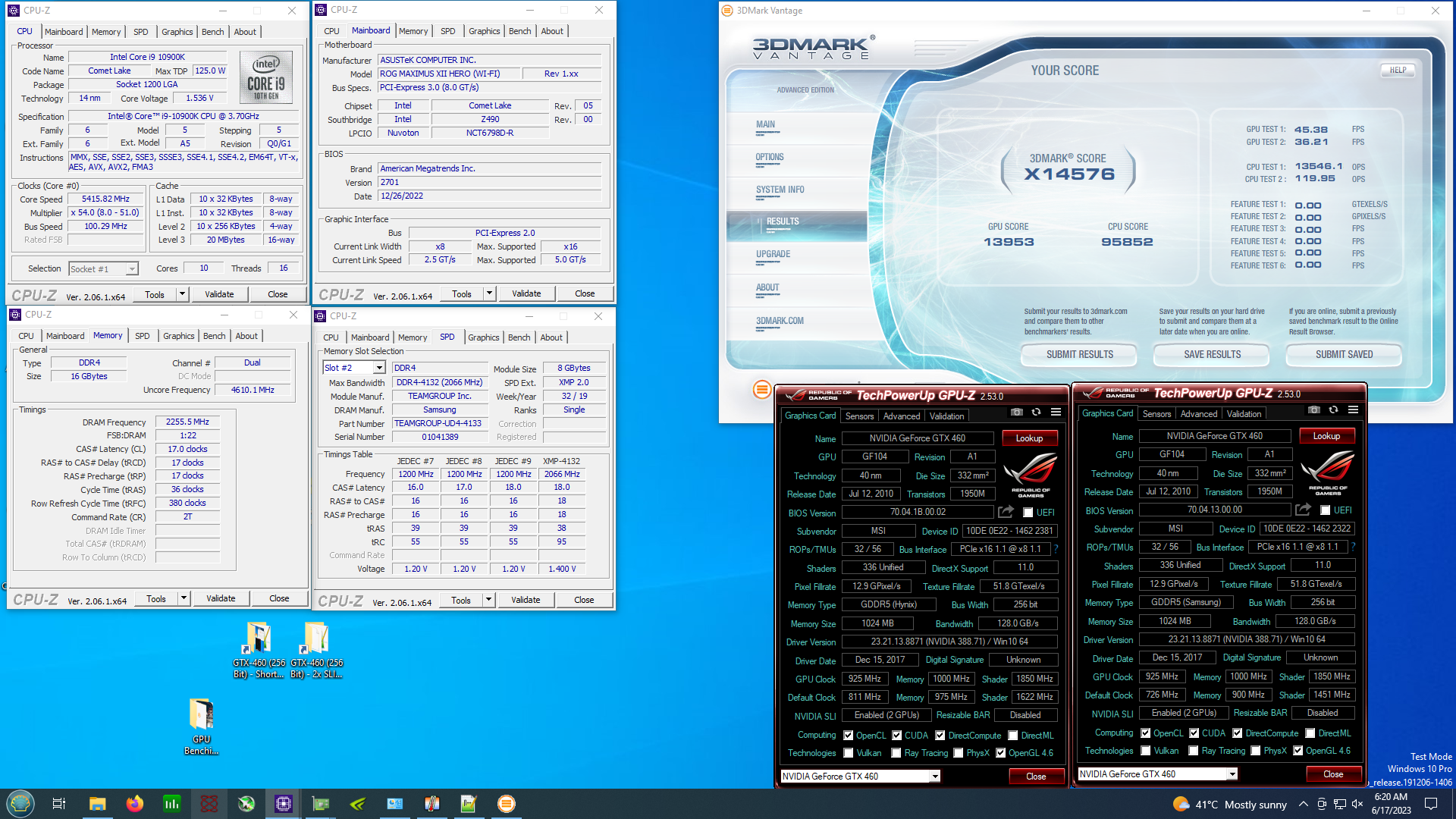Open GPU Benchi... desktop folder

201,726
